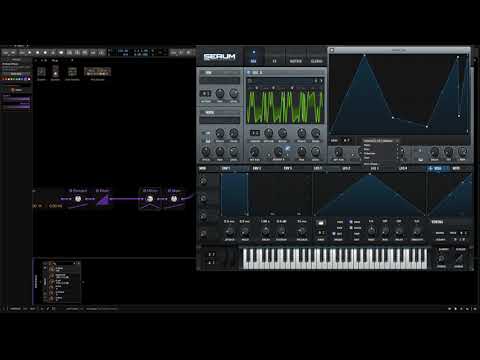Click the OSC A PAN knob
480x360 pixels.
[x=301, y=152]
